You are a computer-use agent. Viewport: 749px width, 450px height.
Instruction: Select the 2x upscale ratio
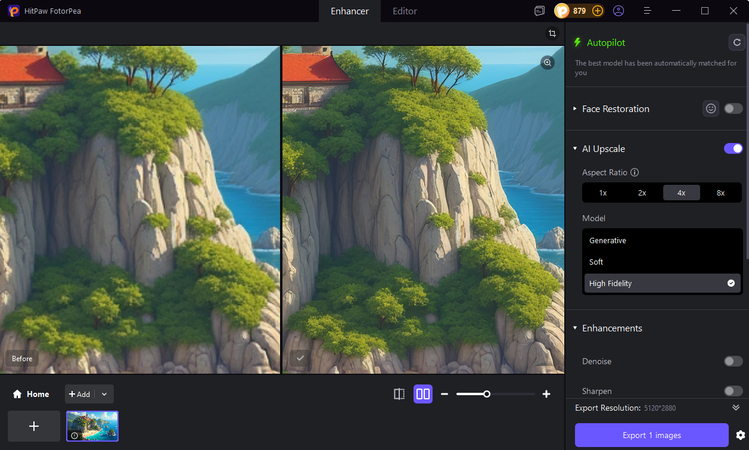click(642, 193)
